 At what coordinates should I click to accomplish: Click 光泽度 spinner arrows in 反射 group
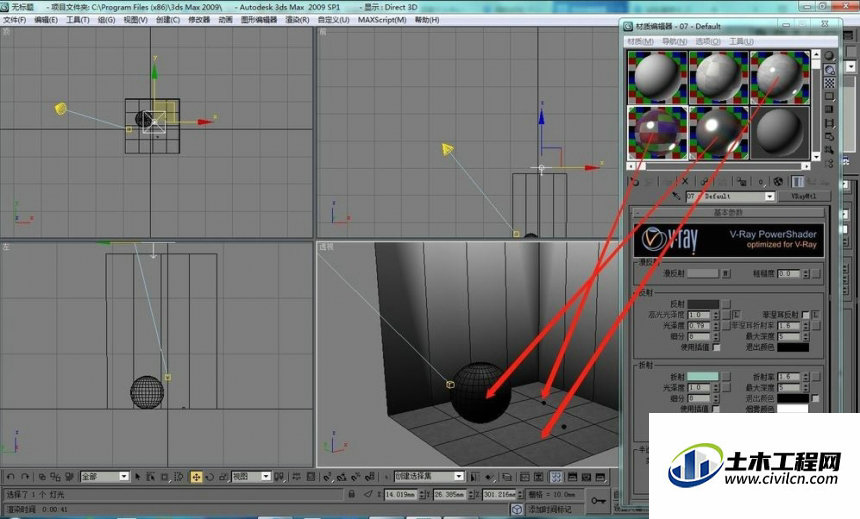[716, 325]
